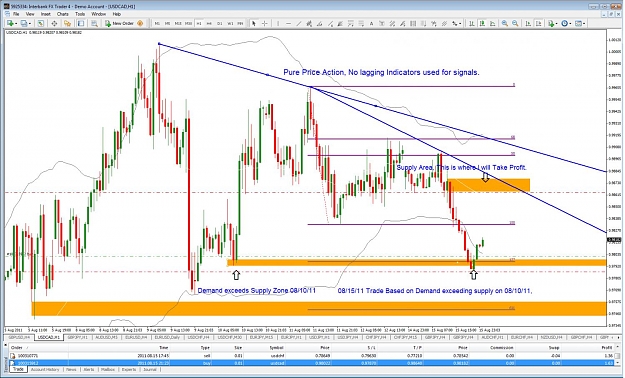Toggle Chart Shift icon
This screenshot has width=625, height=378.
pyautogui.click(x=539, y=24)
